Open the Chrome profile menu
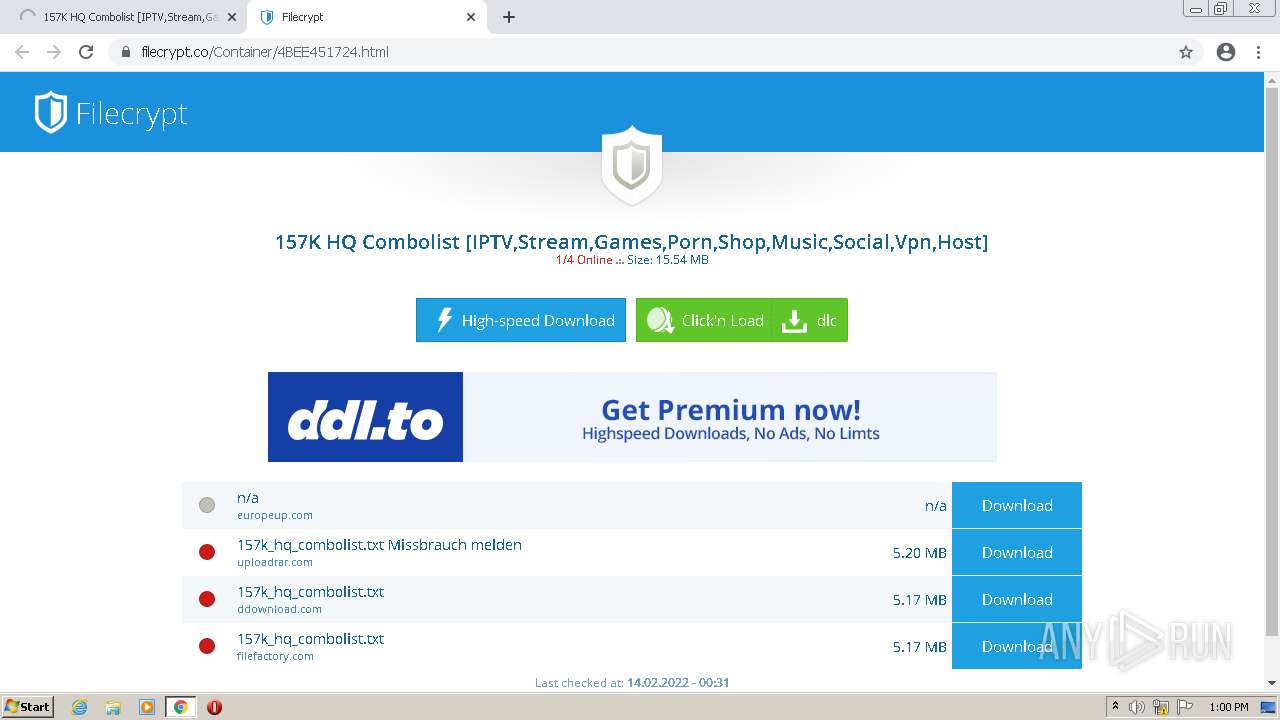 (x=1226, y=52)
